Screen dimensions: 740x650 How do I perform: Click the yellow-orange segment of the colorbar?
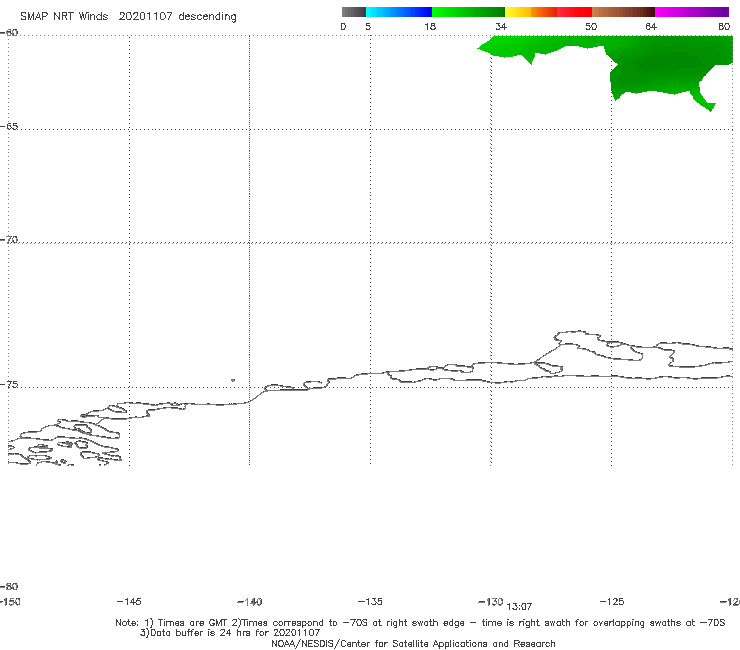[531, 12]
